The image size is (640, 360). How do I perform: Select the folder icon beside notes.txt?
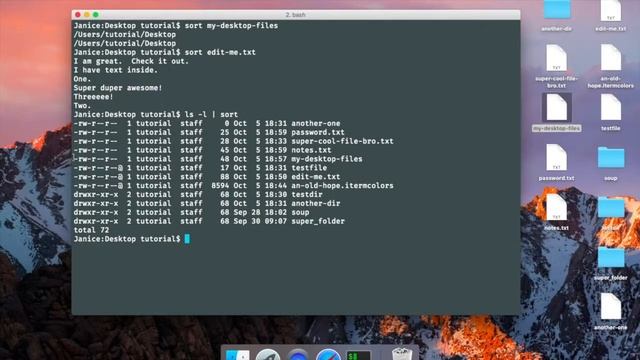(611, 207)
